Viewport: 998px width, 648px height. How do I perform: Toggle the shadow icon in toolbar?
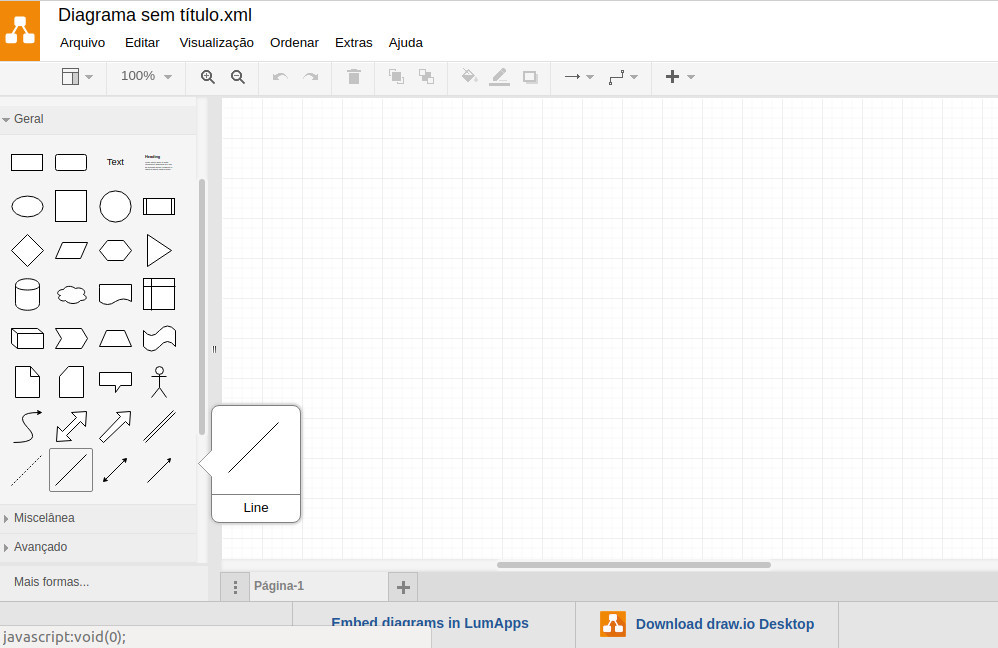(530, 77)
